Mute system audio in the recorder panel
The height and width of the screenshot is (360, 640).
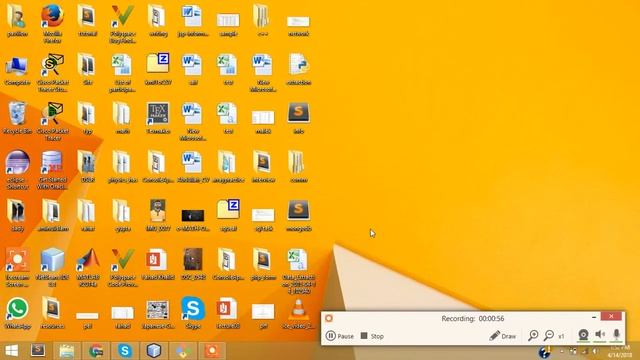pos(600,335)
